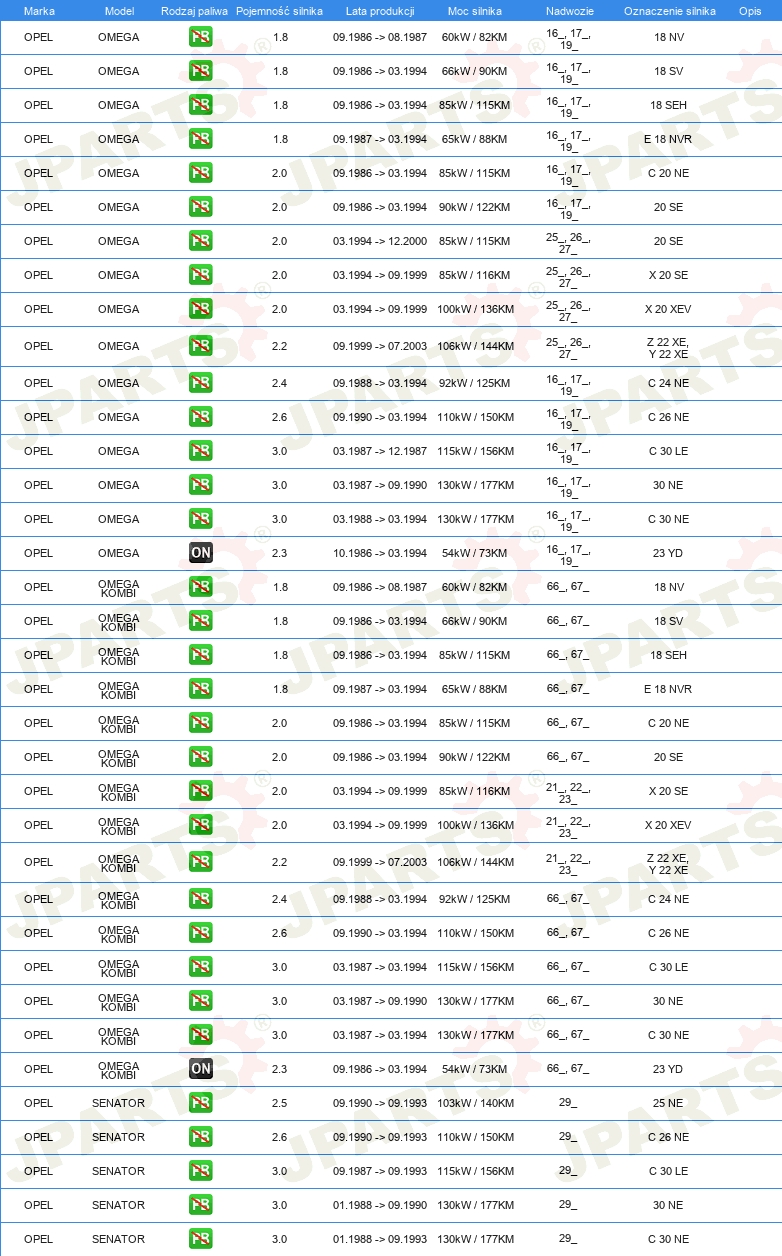Select the PB icon in SENATOR C 26 NE row
This screenshot has width=782, height=1256.
click(x=201, y=1137)
